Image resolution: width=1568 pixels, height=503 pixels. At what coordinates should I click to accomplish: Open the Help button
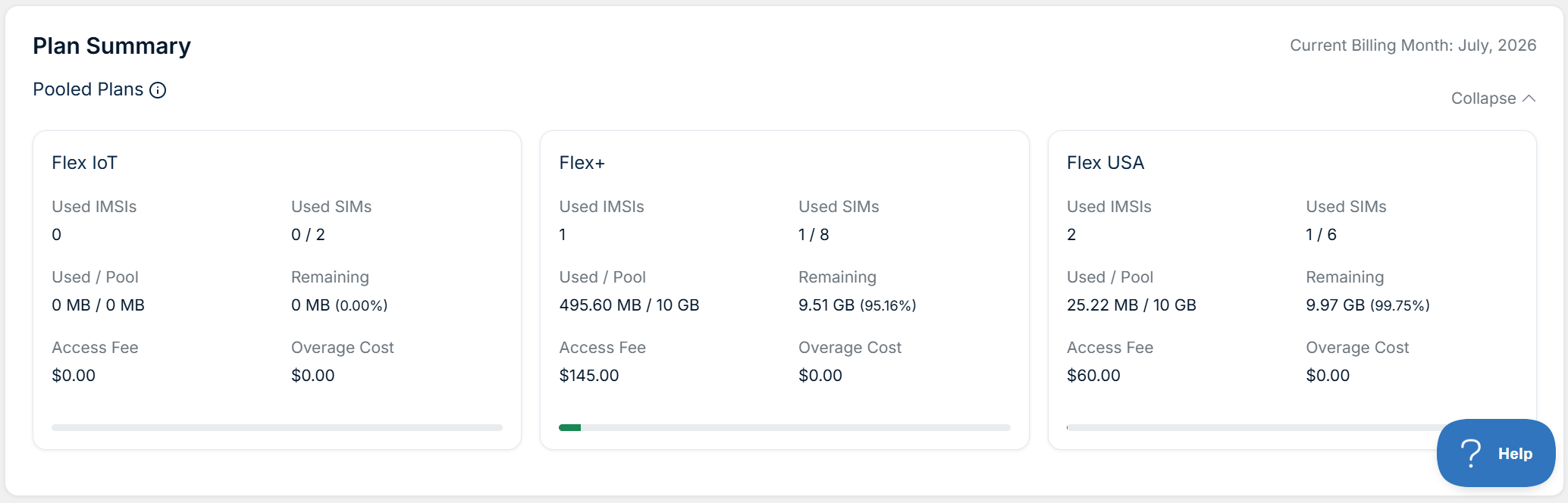point(1496,453)
